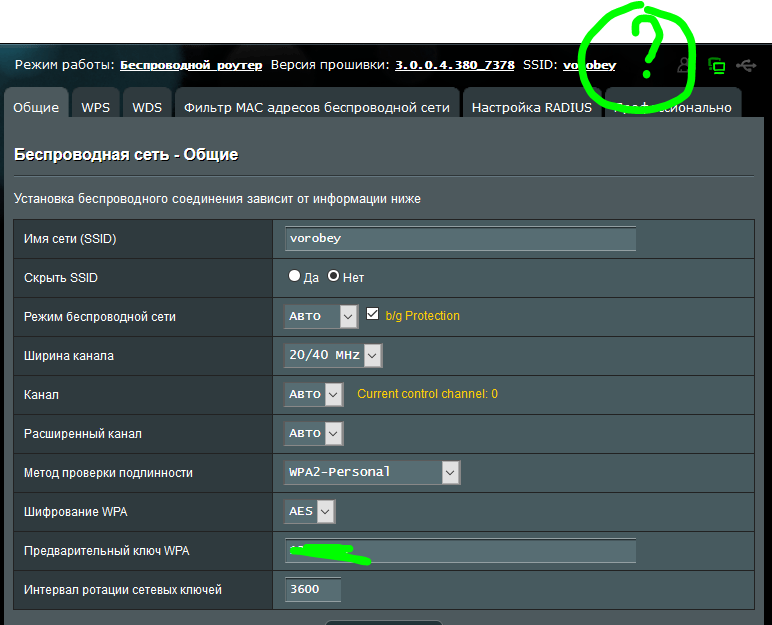This screenshot has height=625, width=772.
Task: Select 'Нет' for hide SSID option
Action: click(334, 277)
